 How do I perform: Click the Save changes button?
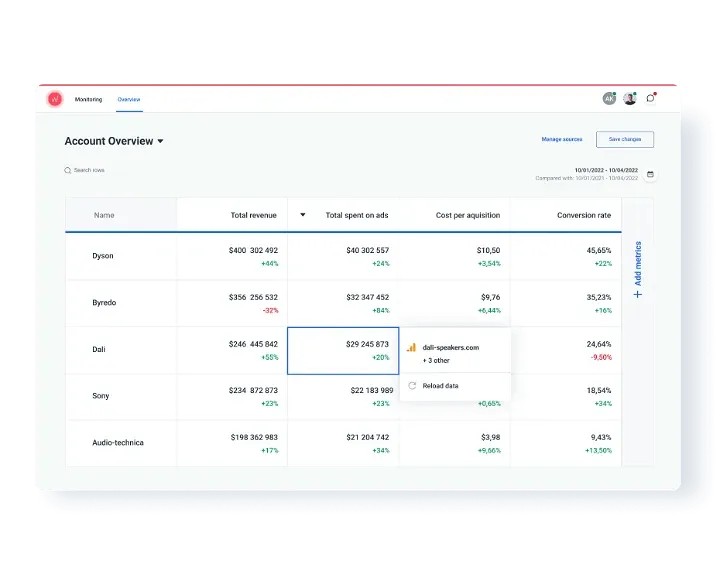click(625, 139)
